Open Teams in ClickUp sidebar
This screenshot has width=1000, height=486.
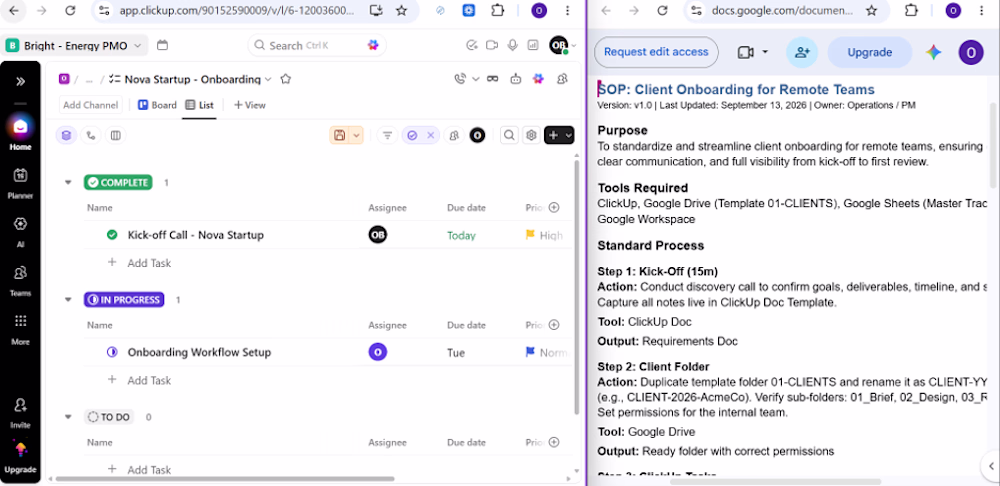[x=20, y=279]
